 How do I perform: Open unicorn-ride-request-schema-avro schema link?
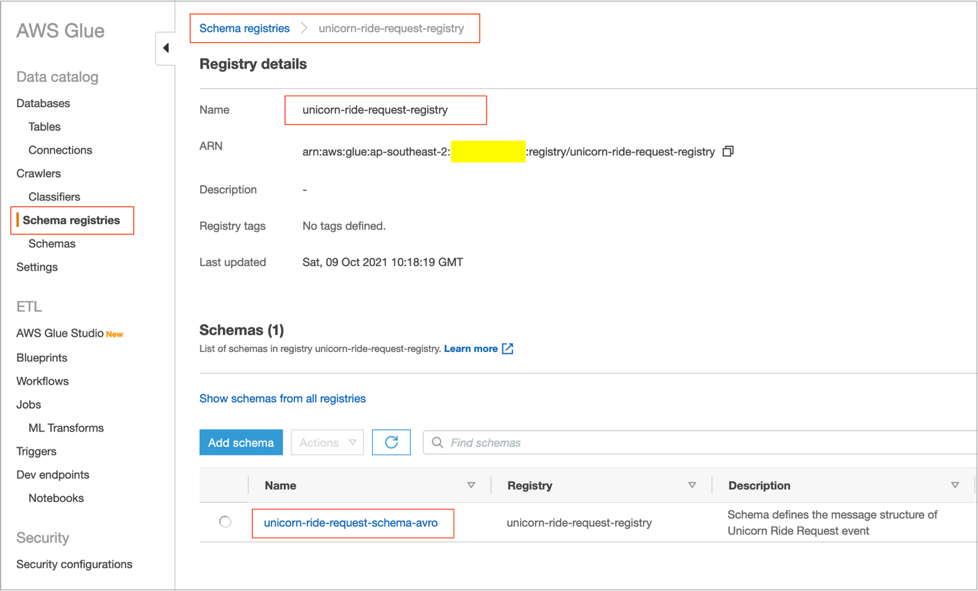coord(351,523)
